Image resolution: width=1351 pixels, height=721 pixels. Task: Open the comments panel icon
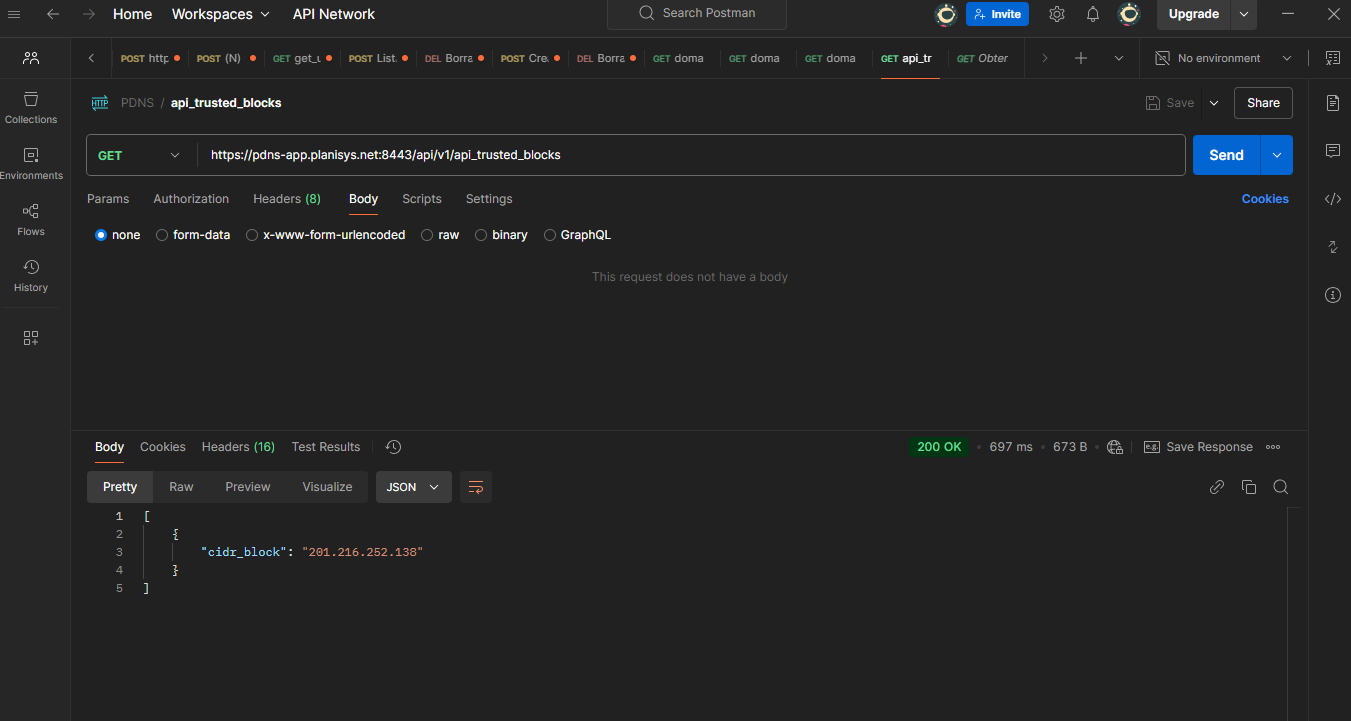1332,151
